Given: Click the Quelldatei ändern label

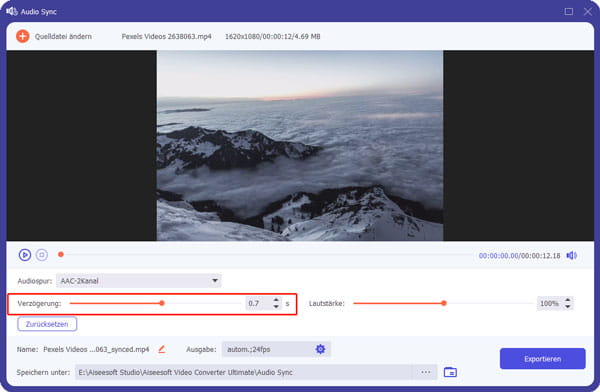Looking at the screenshot, I should (x=63, y=36).
